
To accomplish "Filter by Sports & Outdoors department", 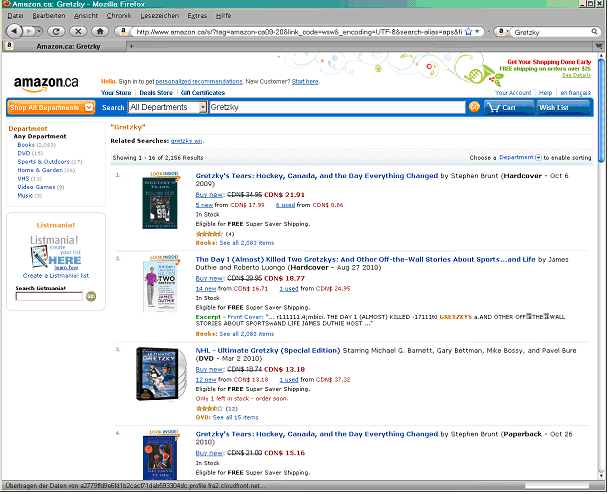I will (43, 162).
